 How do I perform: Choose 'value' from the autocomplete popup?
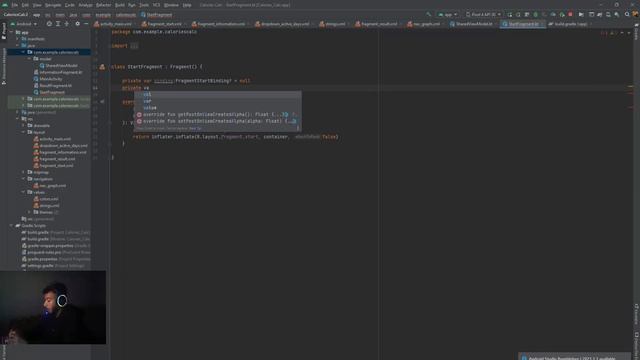[x=218, y=108]
